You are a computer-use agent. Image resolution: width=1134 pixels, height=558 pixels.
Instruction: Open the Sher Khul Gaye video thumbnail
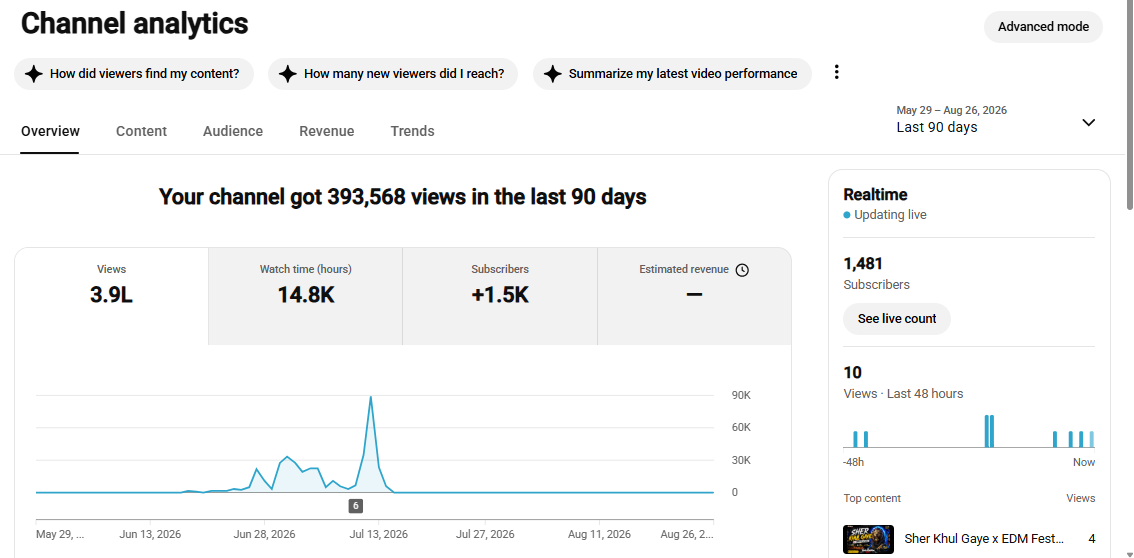pos(869,539)
